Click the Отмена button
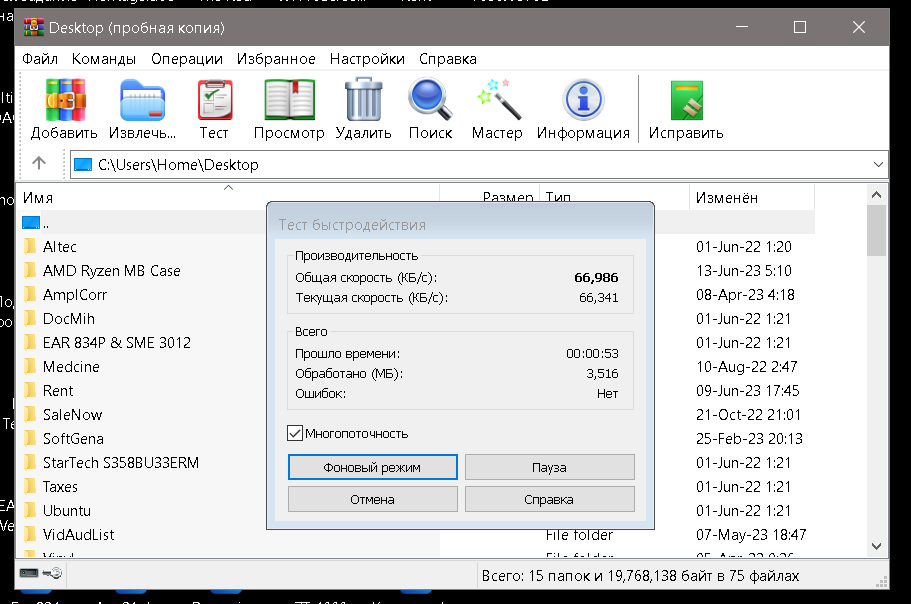 (372, 499)
